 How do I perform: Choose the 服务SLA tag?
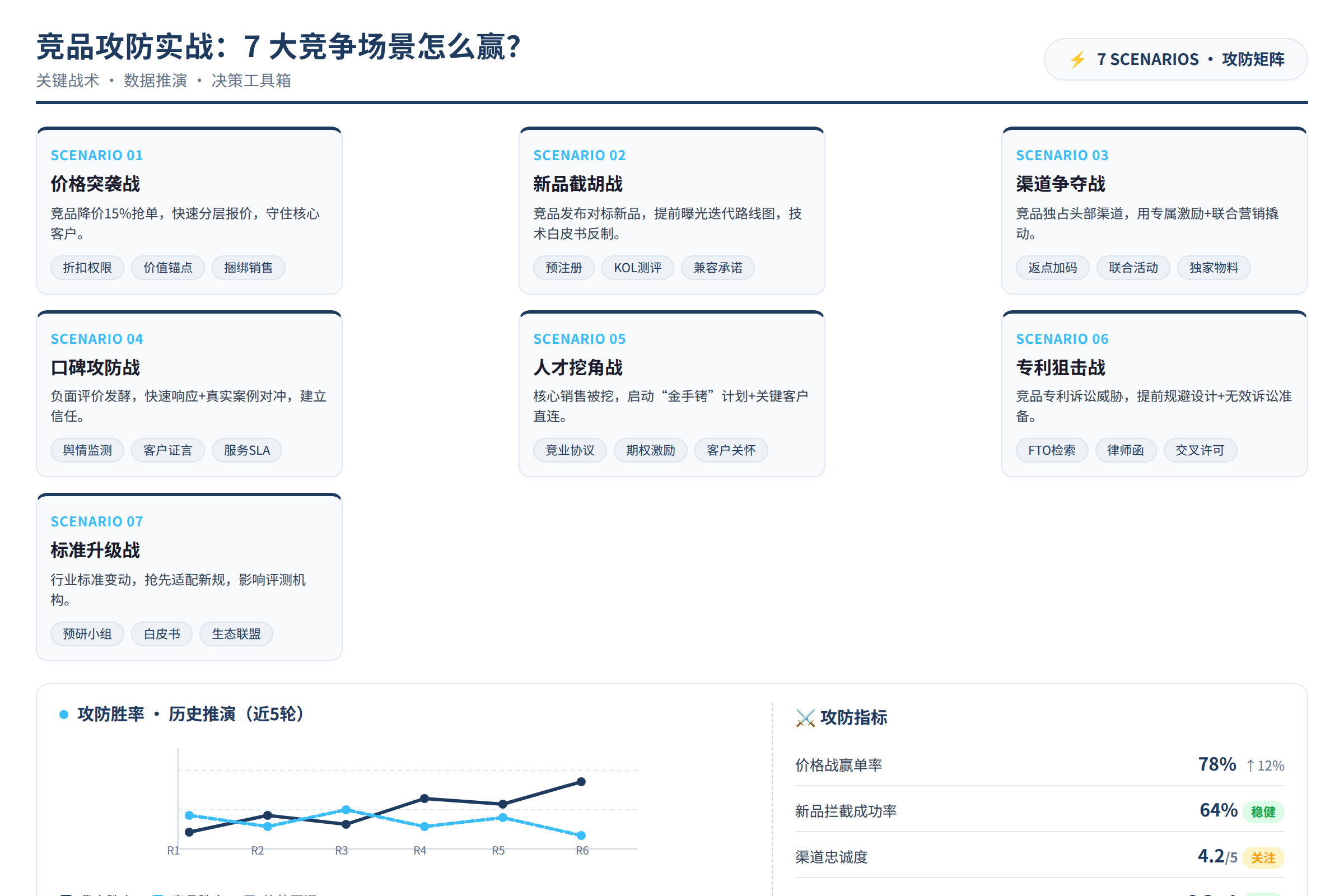(x=247, y=450)
